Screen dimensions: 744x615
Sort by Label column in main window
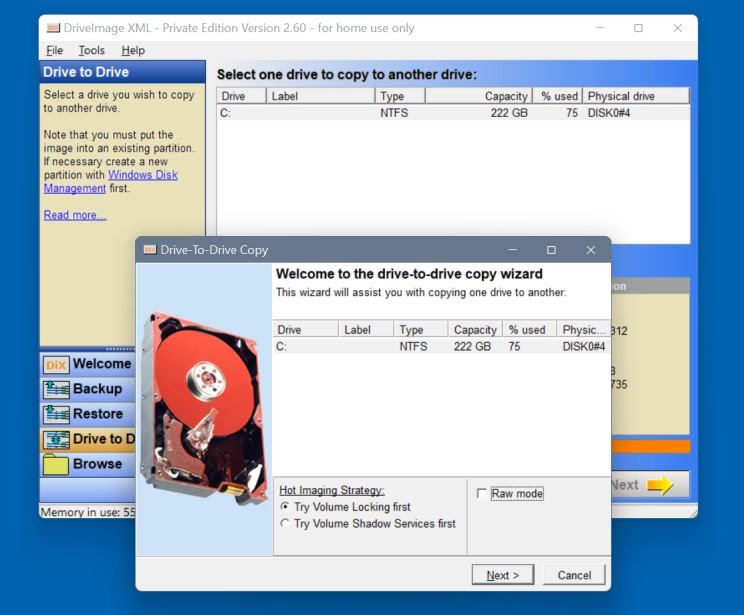click(x=320, y=96)
